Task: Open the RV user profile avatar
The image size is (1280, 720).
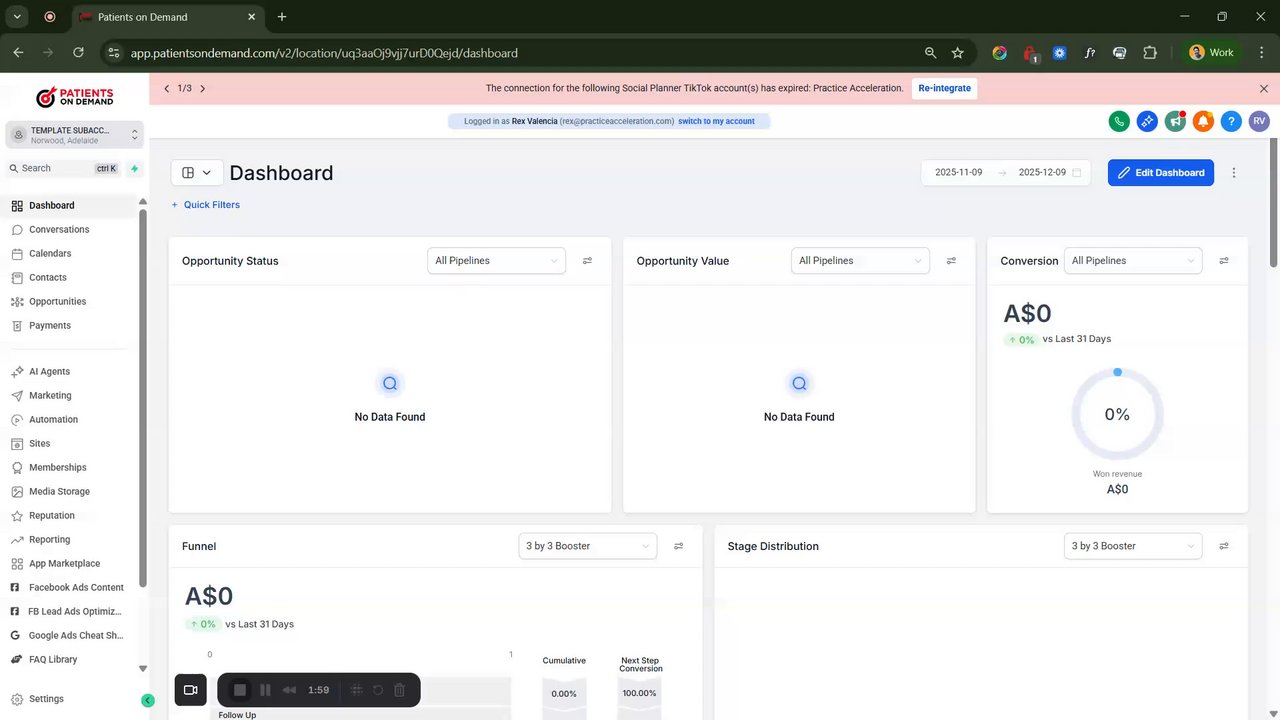Action: [1259, 121]
